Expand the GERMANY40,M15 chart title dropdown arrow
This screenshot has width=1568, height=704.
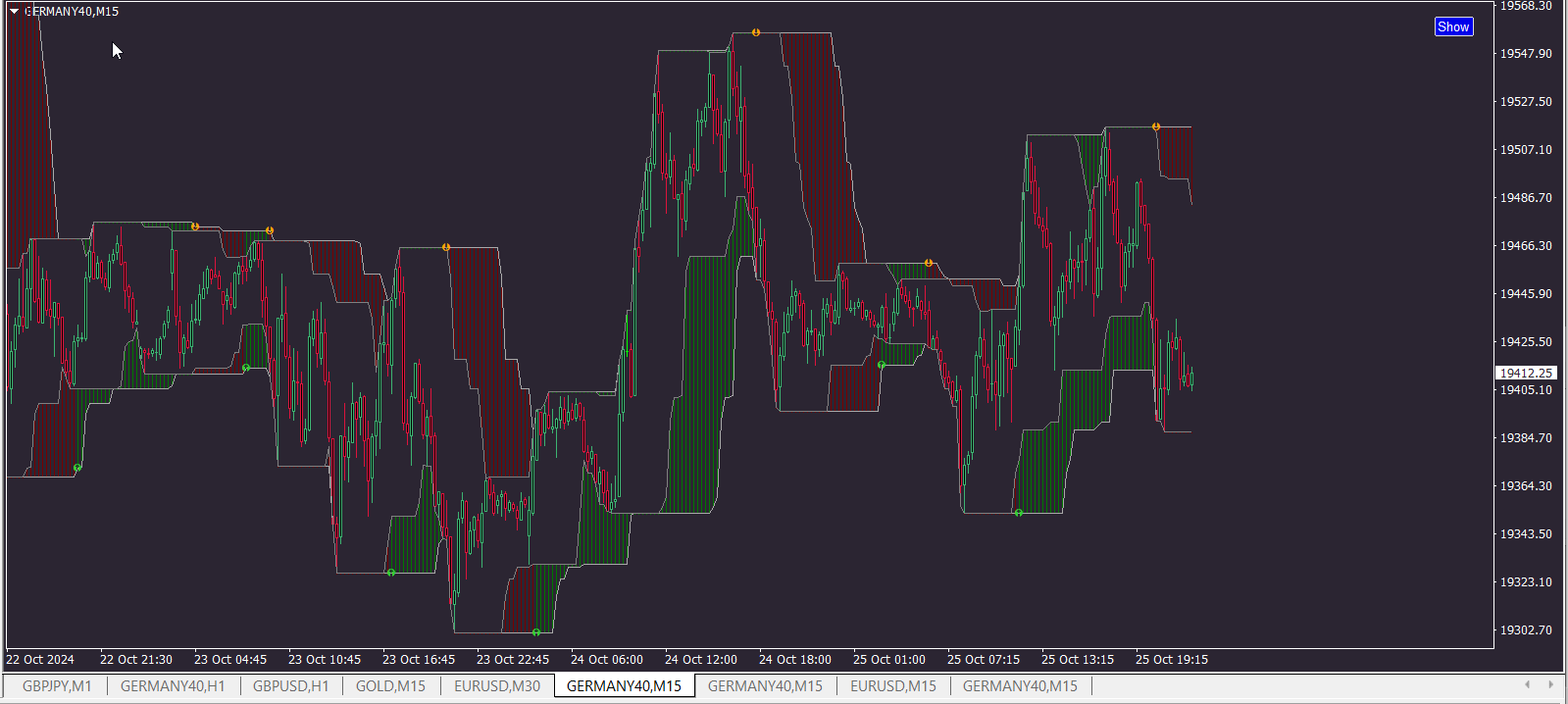(15, 12)
